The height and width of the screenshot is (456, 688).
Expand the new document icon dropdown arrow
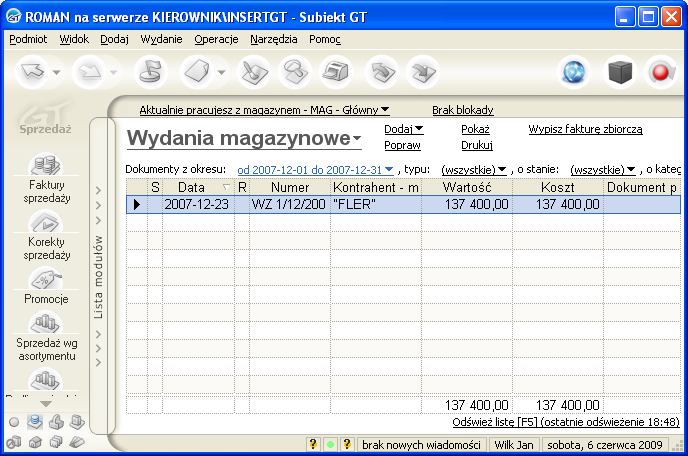pos(221,72)
